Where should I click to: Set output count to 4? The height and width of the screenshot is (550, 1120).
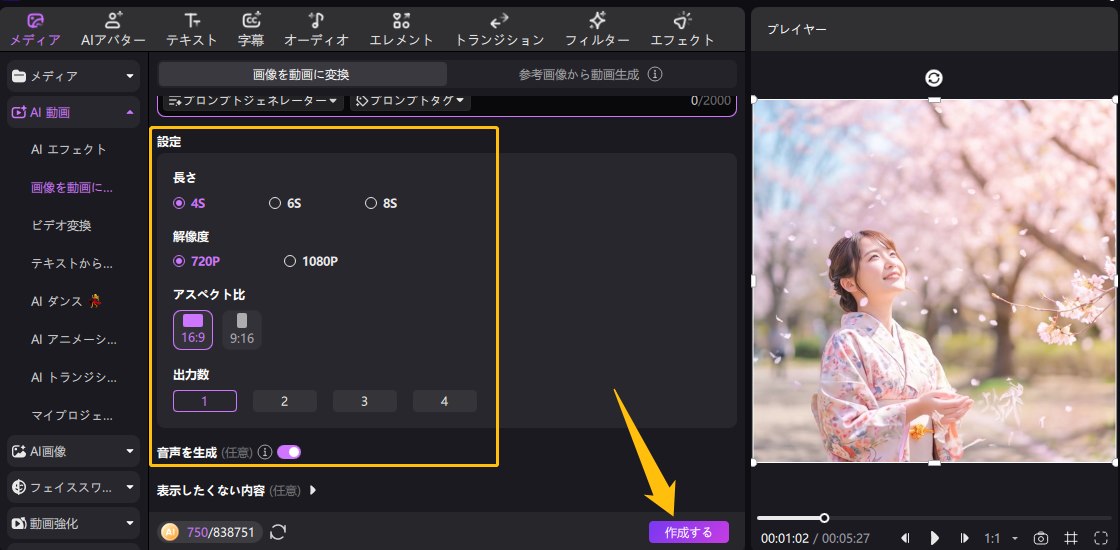click(444, 401)
